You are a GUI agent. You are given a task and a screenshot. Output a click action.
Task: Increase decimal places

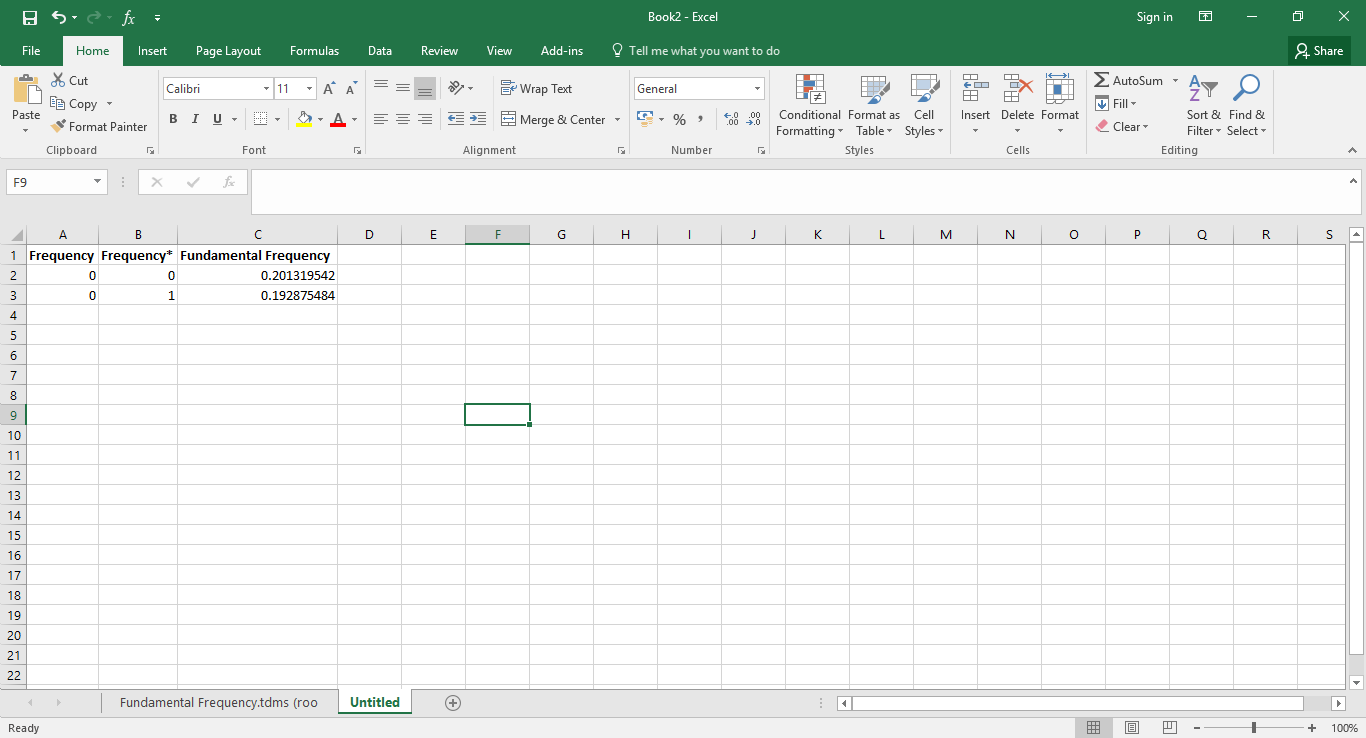731,119
